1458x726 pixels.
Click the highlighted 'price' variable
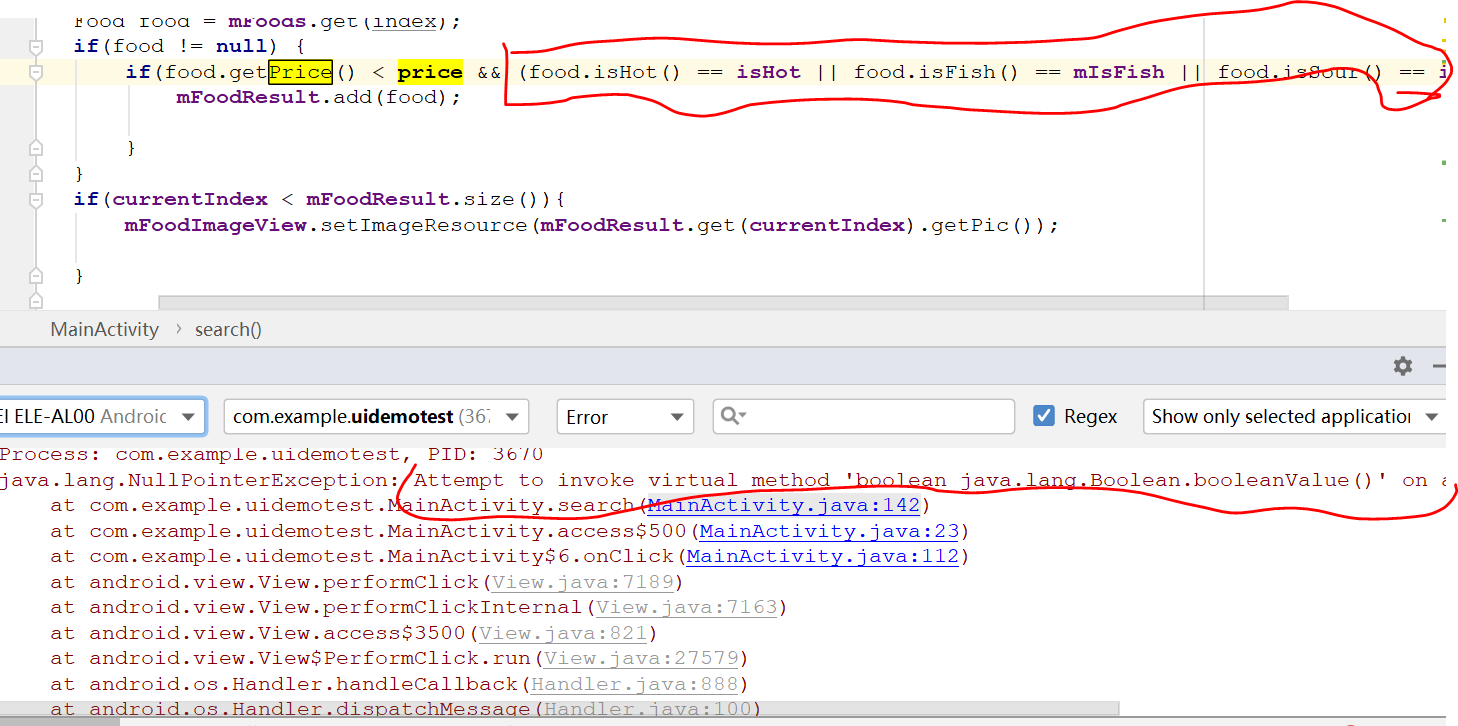pyautogui.click(x=430, y=72)
